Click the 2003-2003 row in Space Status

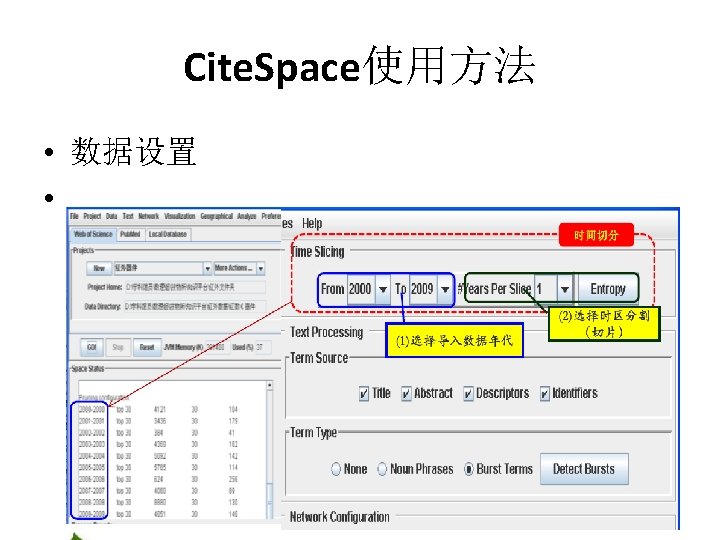158,444
